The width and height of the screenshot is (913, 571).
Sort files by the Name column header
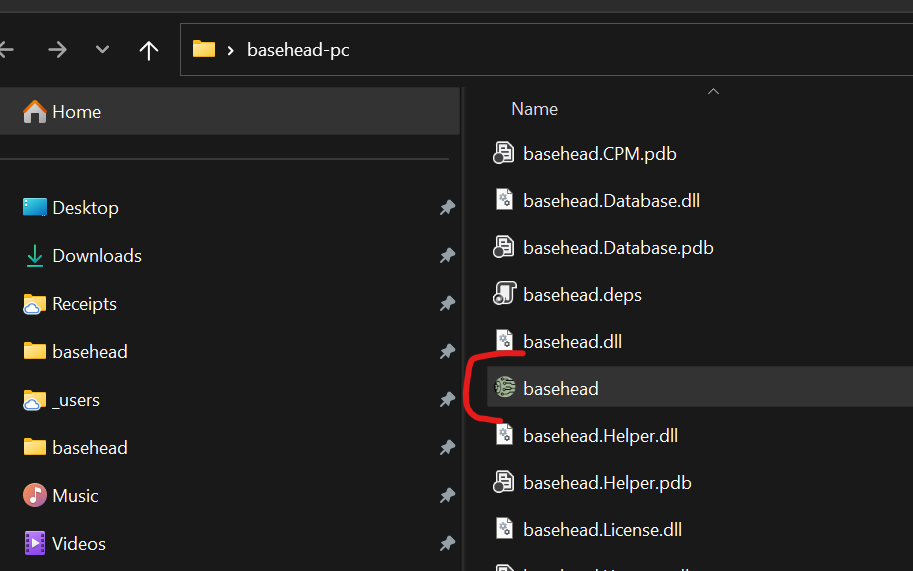tap(535, 109)
